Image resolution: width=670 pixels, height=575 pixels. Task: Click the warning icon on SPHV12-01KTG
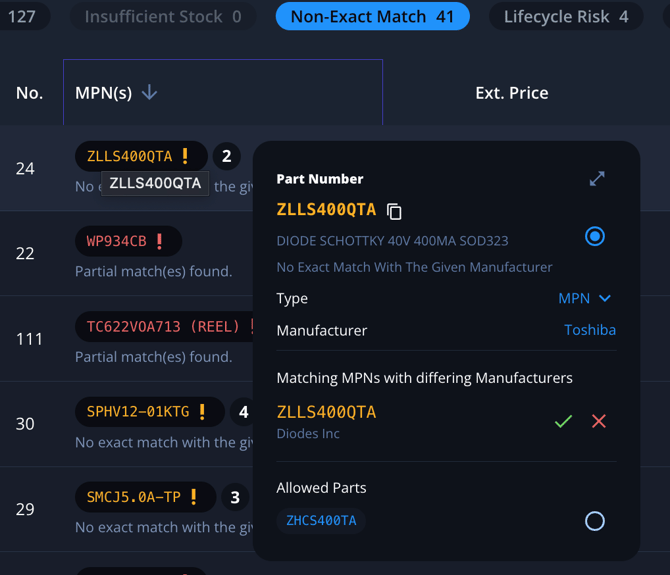tap(202, 412)
